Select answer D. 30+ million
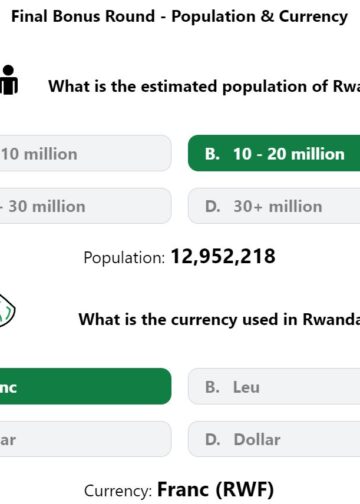The height and width of the screenshot is (504, 360). tap(274, 206)
